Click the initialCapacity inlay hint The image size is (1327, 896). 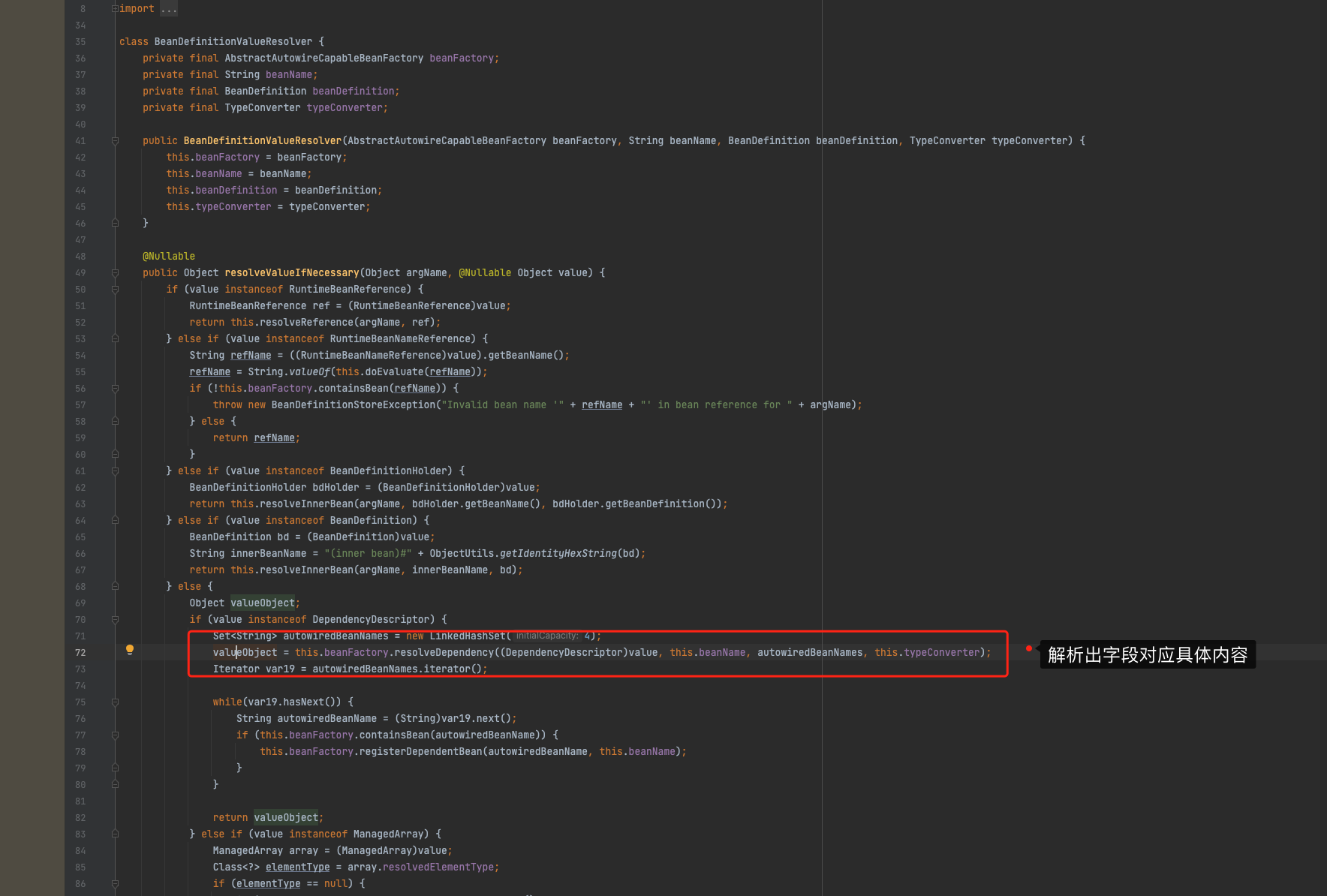tap(547, 636)
